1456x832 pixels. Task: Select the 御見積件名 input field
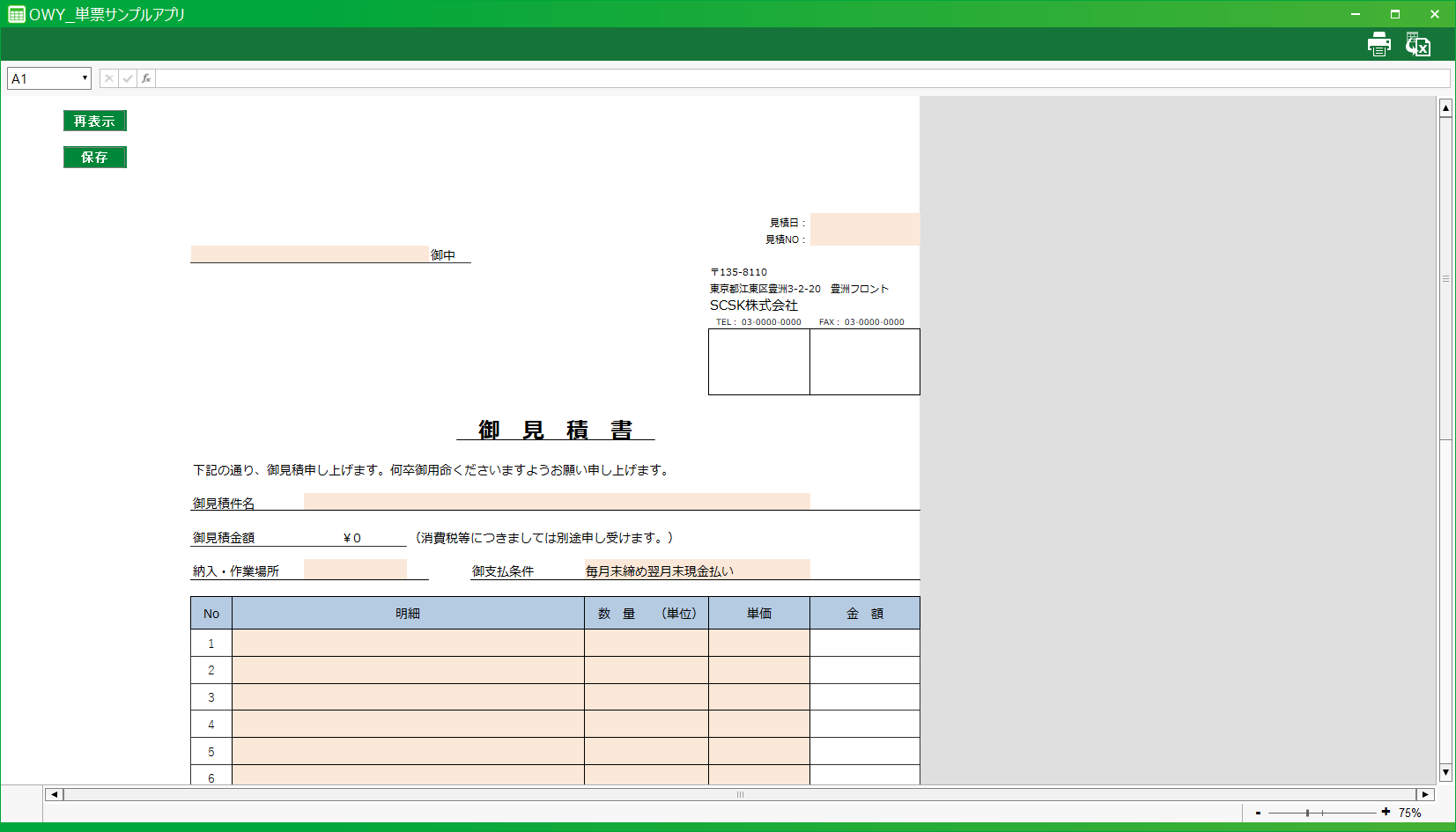(x=556, y=502)
